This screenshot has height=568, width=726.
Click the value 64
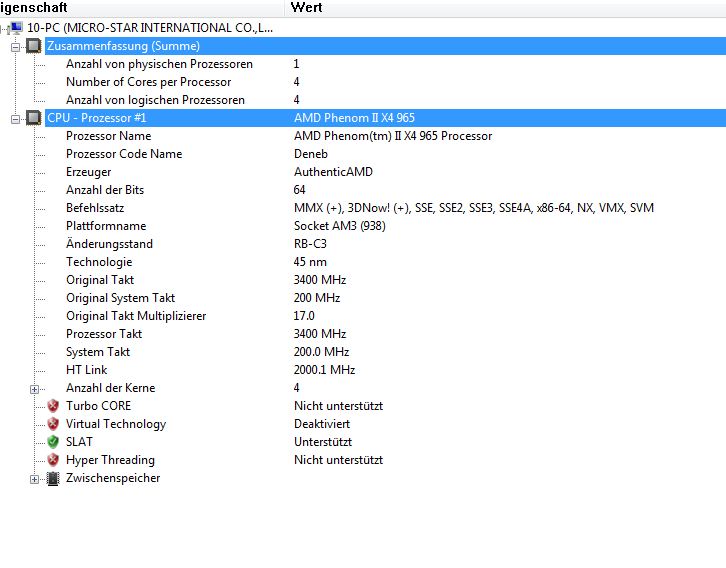point(299,190)
